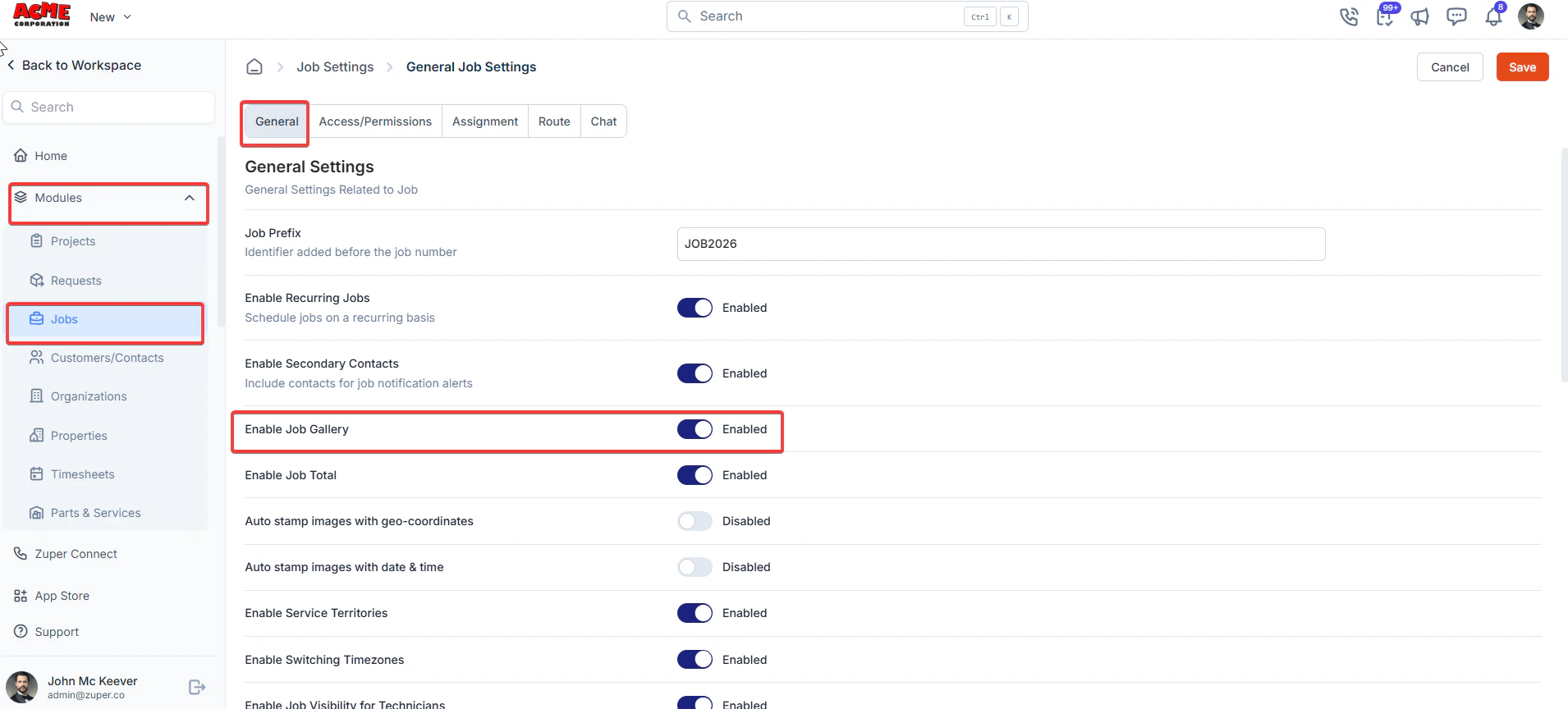The image size is (1568, 709).
Task: Click the 'General Settings' heading
Action: [x=309, y=167]
